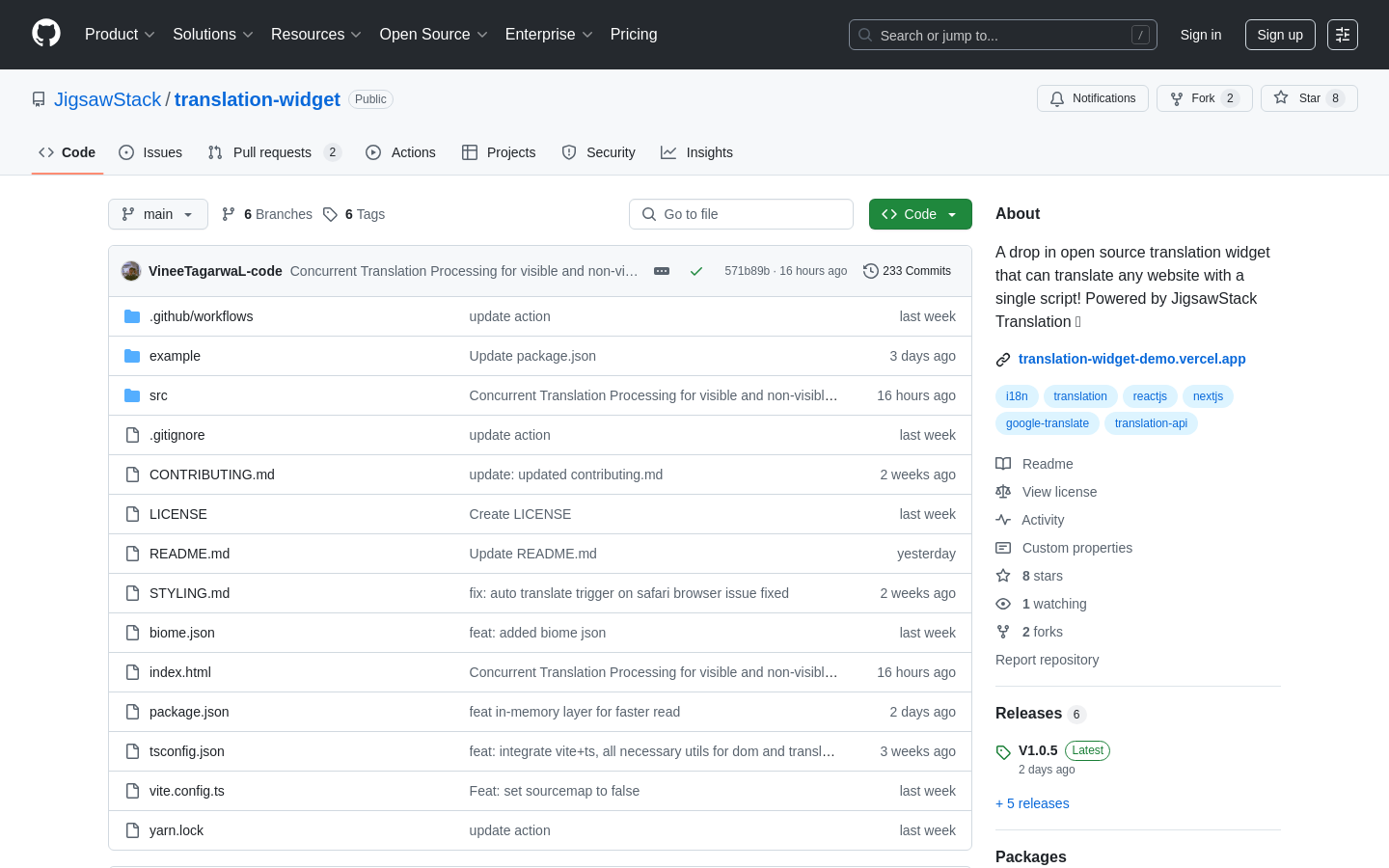The width and height of the screenshot is (1389, 868).
Task: Open vite.config.ts file
Action: pyautogui.click(x=187, y=791)
